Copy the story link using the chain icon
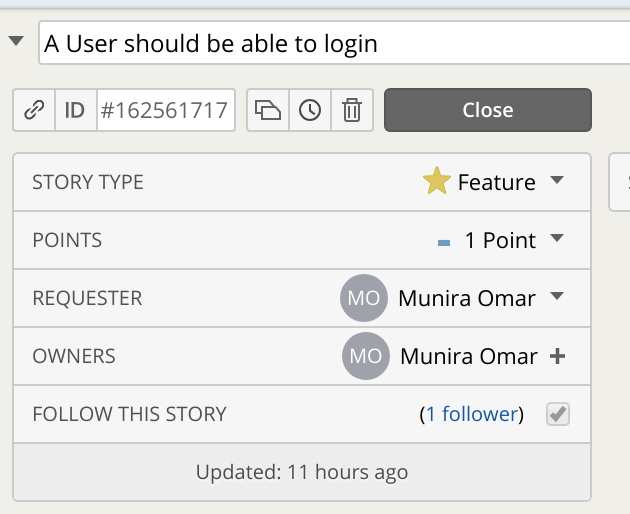The width and height of the screenshot is (630, 514). (34, 111)
